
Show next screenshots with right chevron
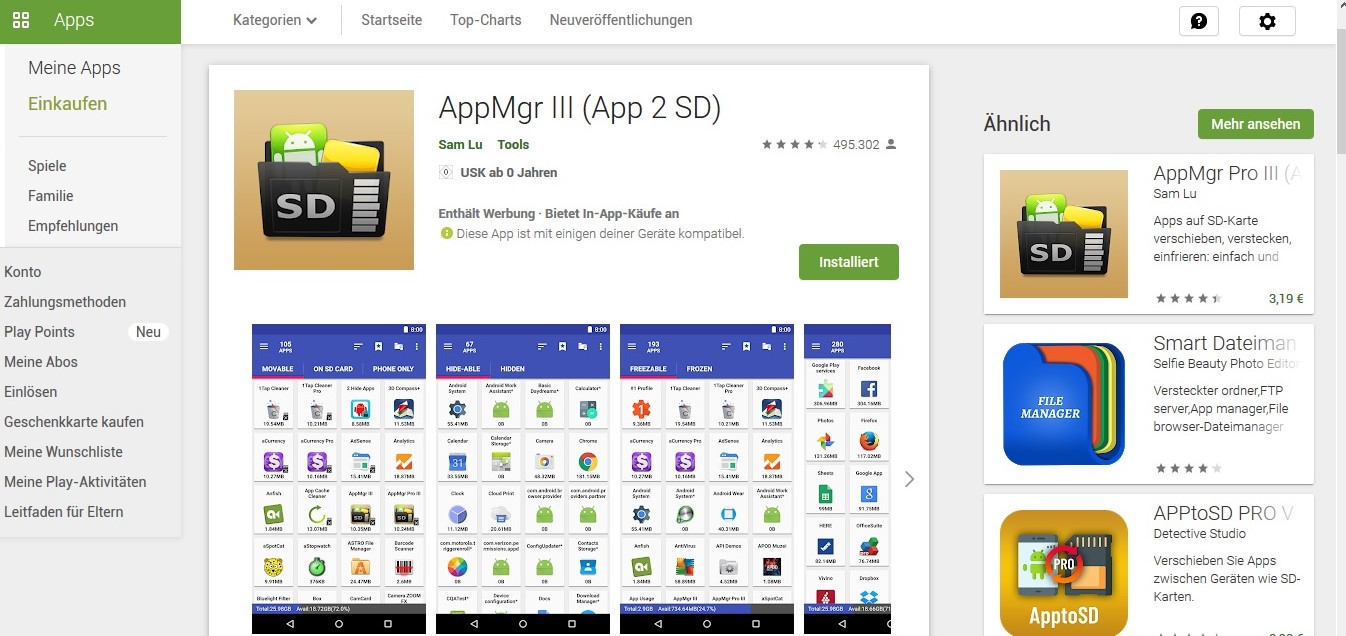(x=909, y=479)
